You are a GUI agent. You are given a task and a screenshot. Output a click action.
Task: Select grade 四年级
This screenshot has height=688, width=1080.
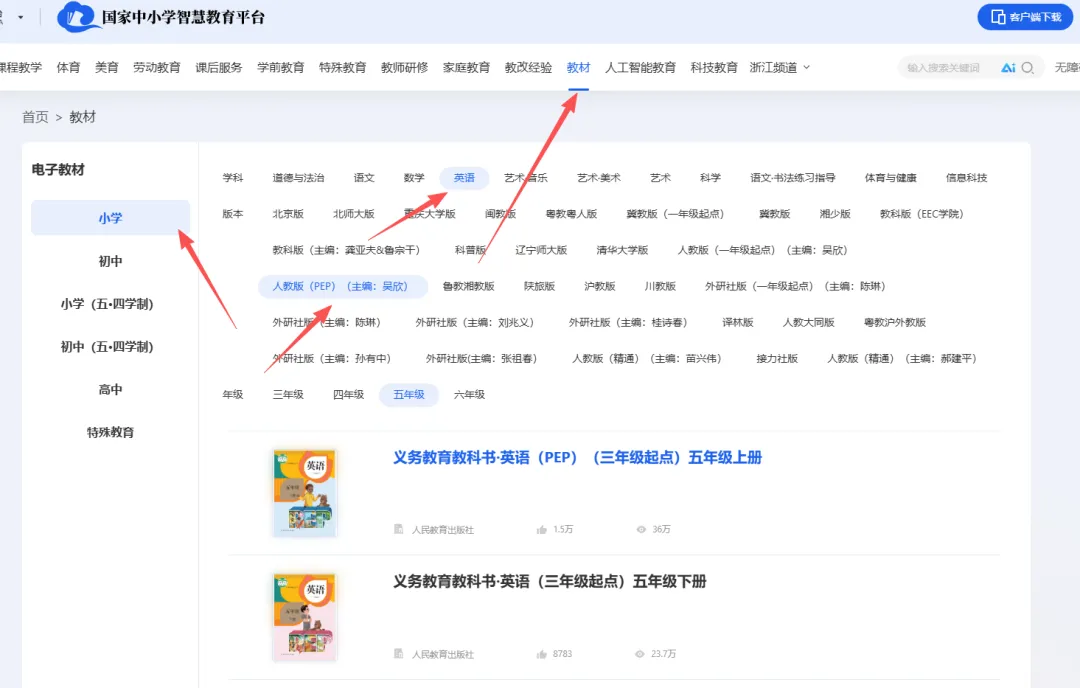(349, 395)
